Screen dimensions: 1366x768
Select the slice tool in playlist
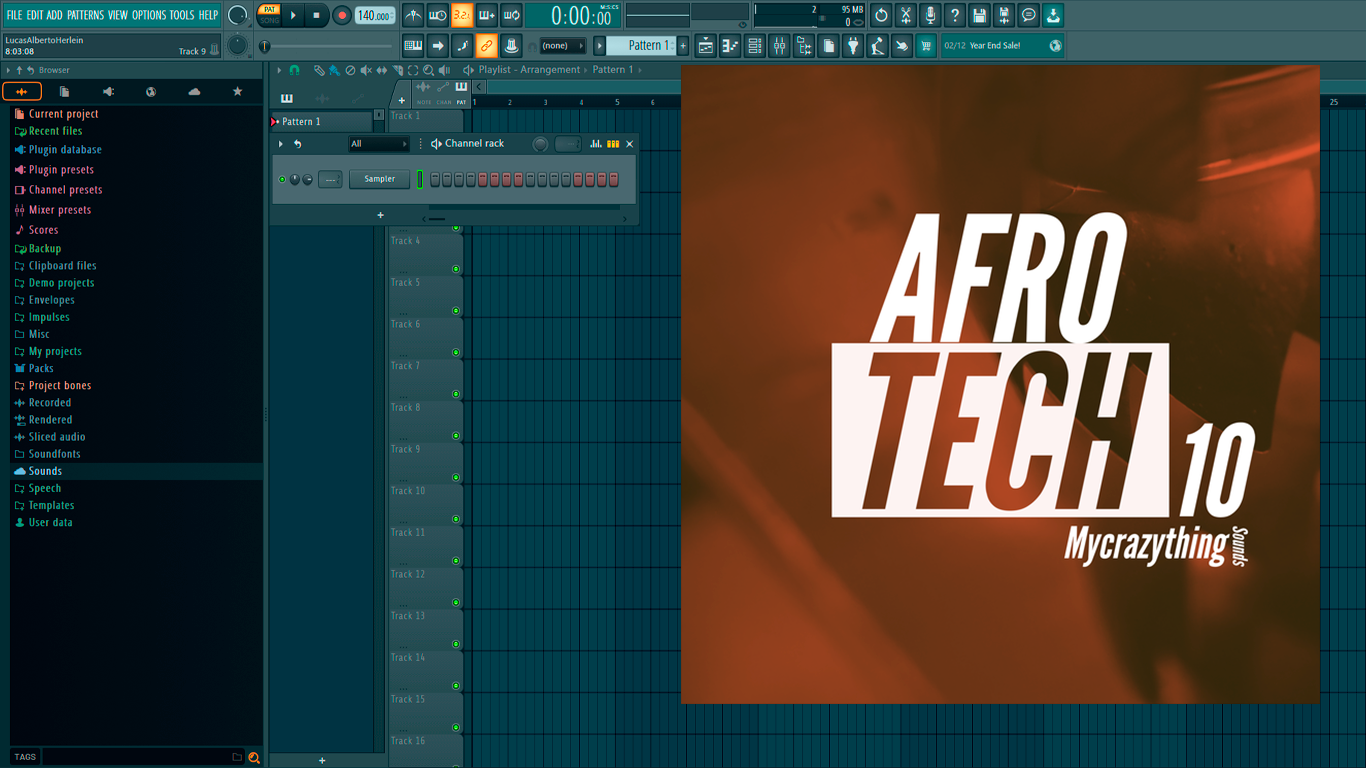(397, 70)
